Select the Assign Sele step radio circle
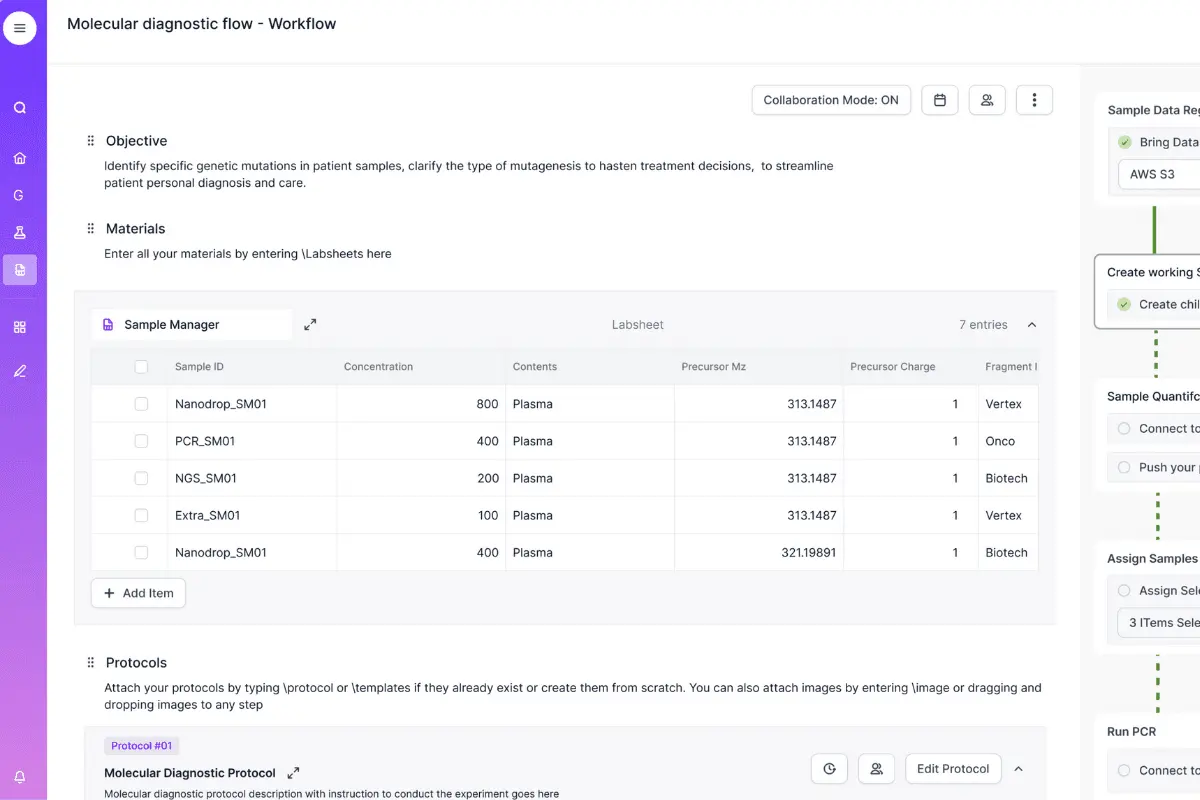This screenshot has height=800, width=1200. [1124, 591]
